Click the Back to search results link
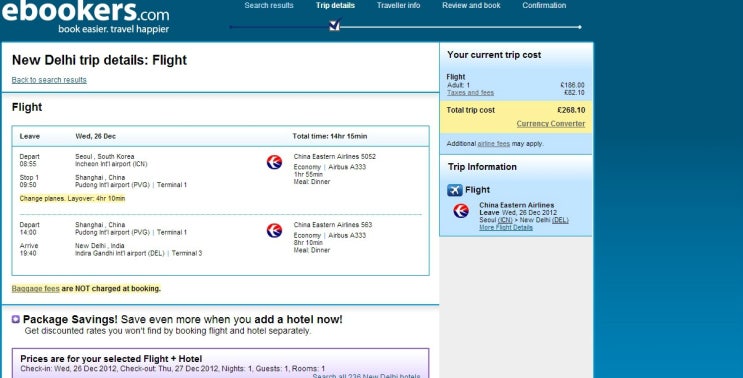 coord(49,80)
